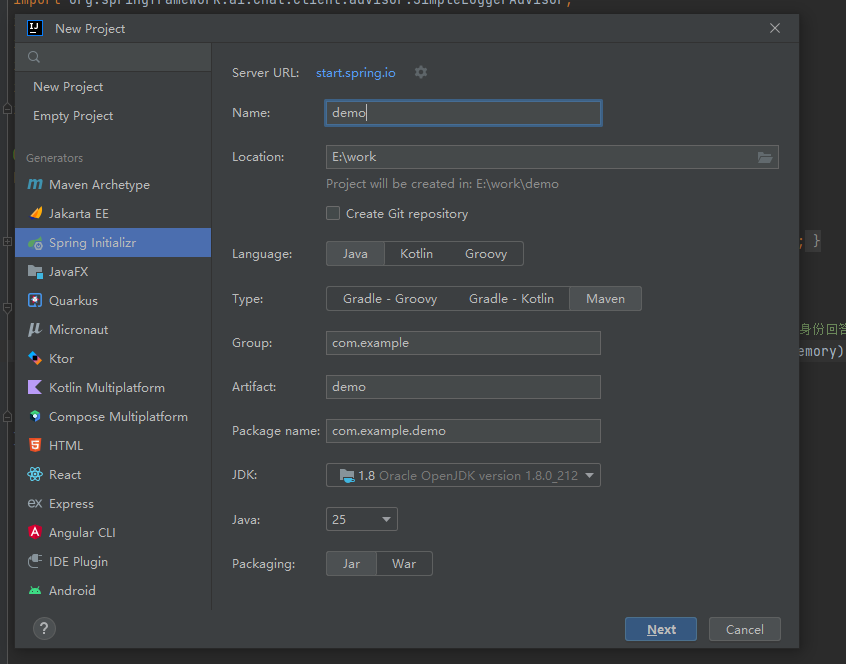The height and width of the screenshot is (664, 846).
Task: Select Java as the language
Action: coord(355,254)
